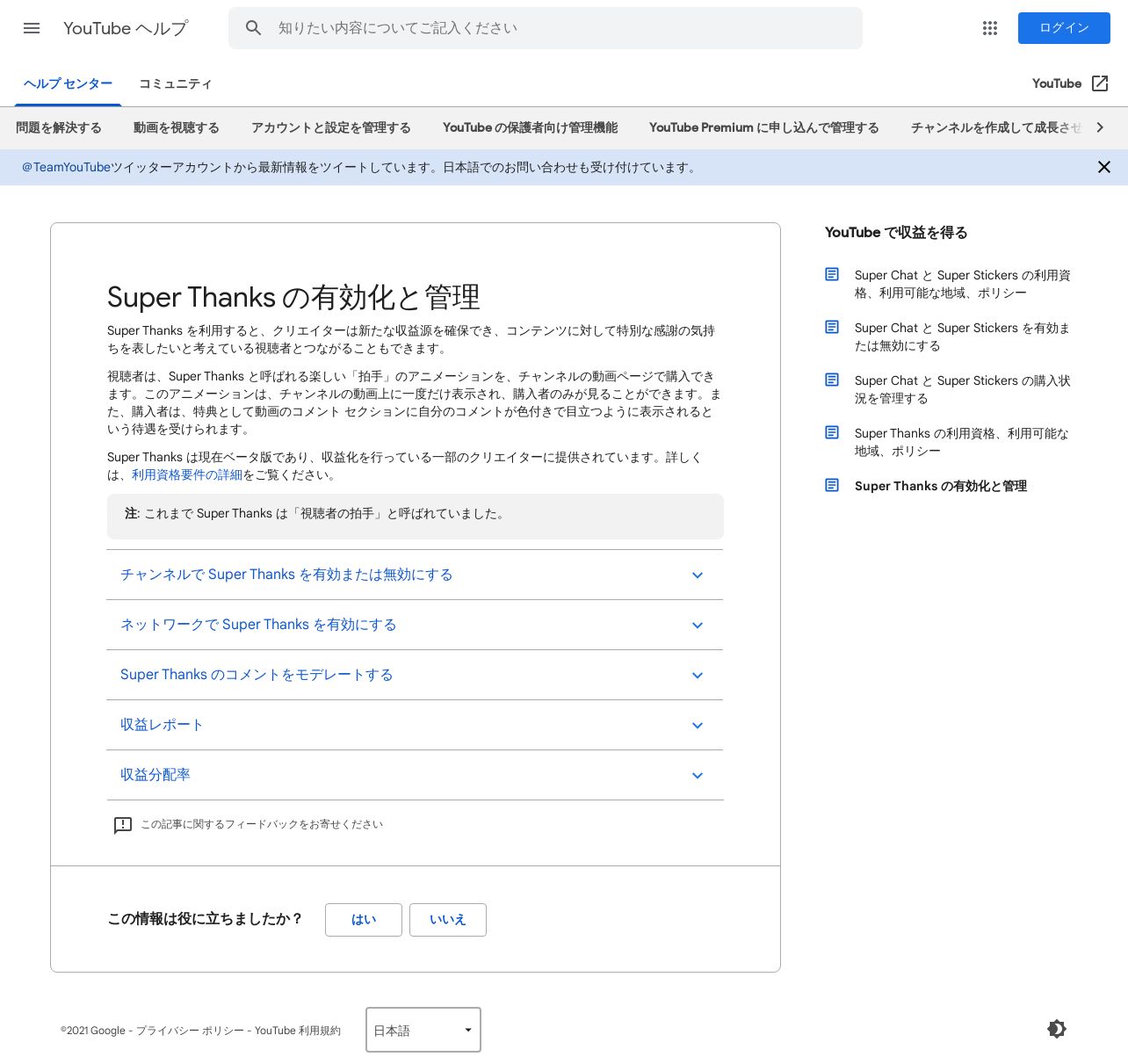Open the 利用資格要件の詳細 link

[187, 474]
